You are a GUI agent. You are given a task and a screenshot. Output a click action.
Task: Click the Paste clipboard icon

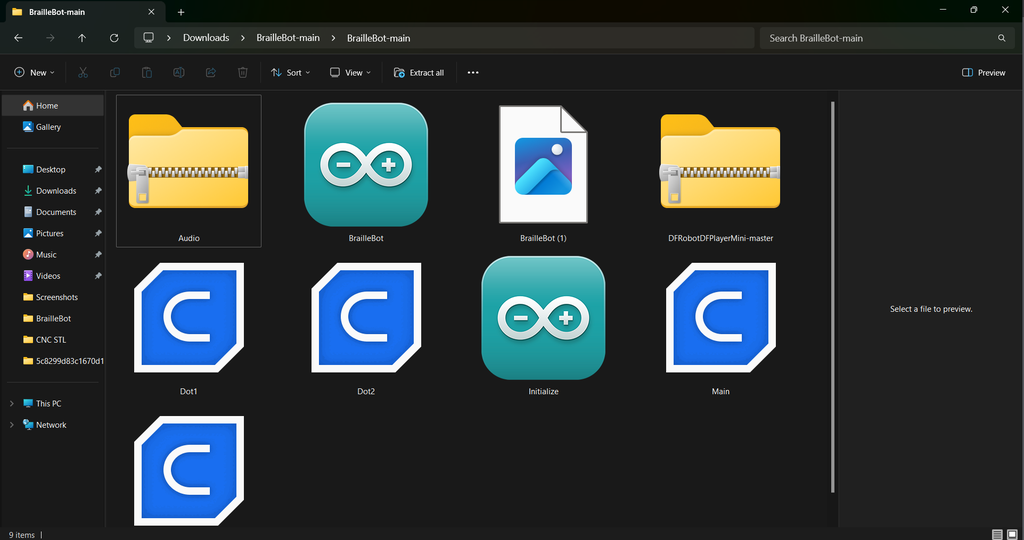click(x=147, y=72)
